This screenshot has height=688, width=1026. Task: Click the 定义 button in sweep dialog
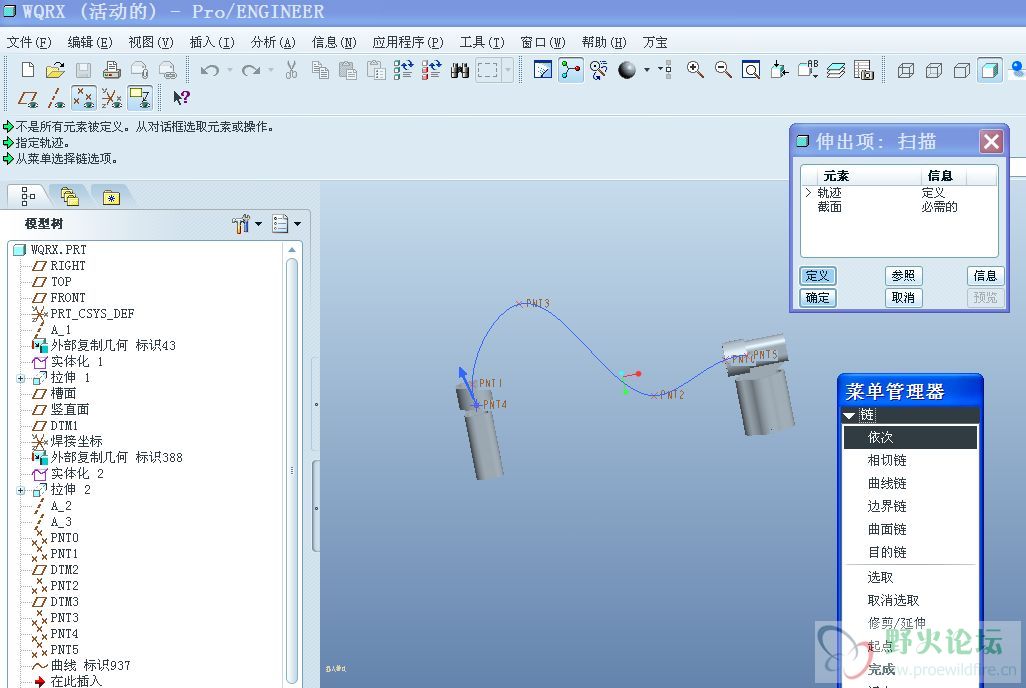tap(817, 276)
